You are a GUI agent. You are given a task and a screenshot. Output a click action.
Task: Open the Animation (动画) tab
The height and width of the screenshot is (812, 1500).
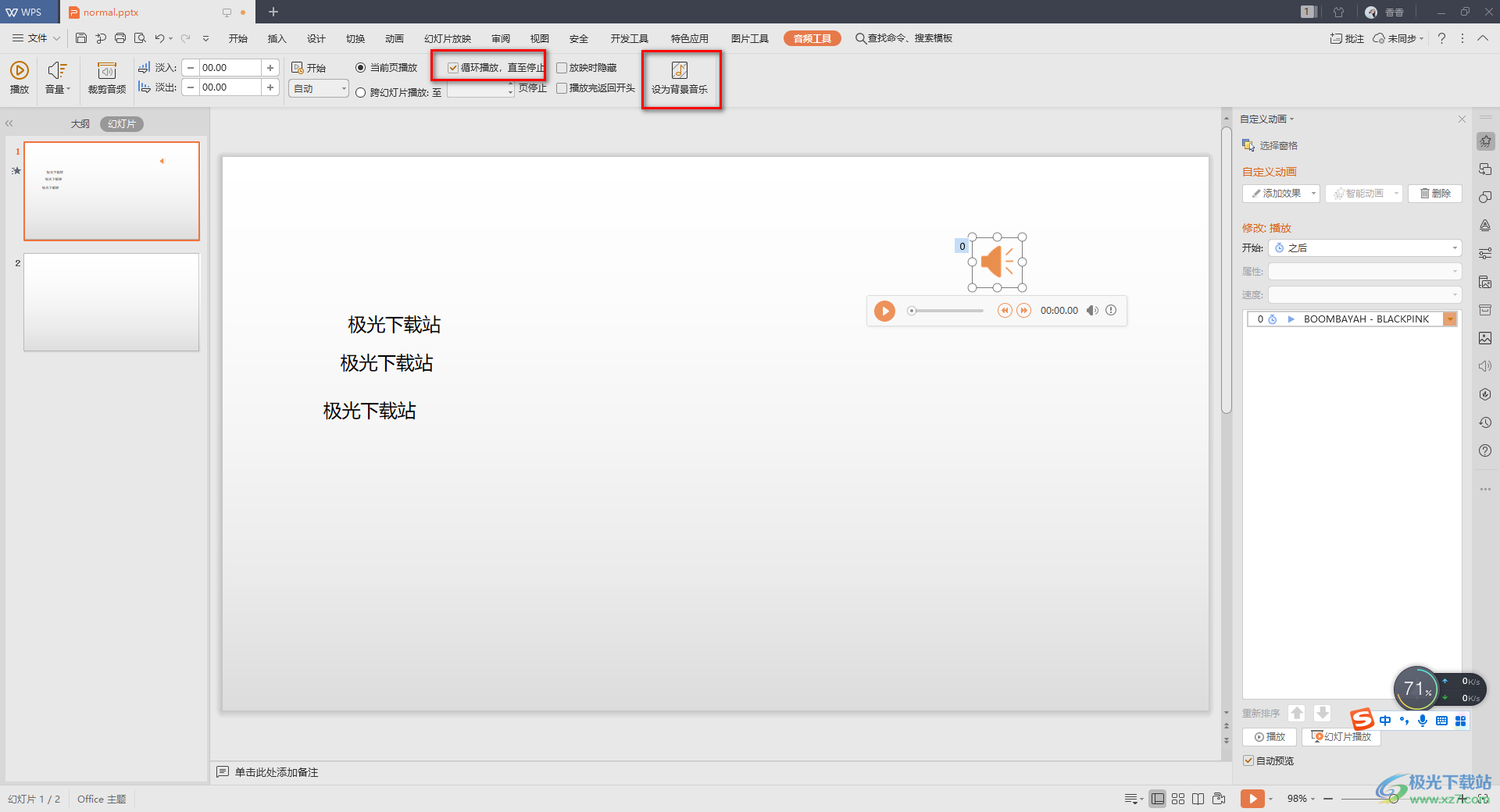tap(395, 38)
